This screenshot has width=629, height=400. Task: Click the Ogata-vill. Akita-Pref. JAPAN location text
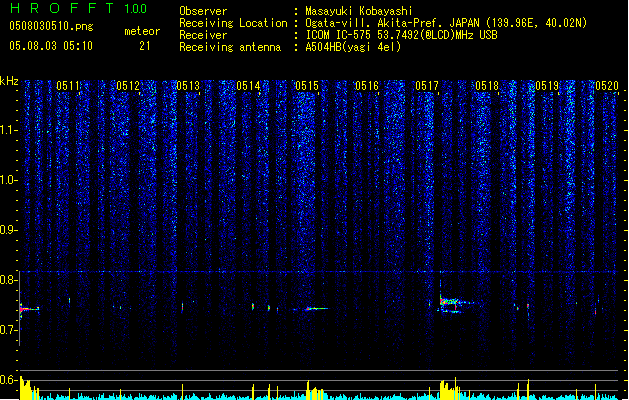(x=446, y=23)
